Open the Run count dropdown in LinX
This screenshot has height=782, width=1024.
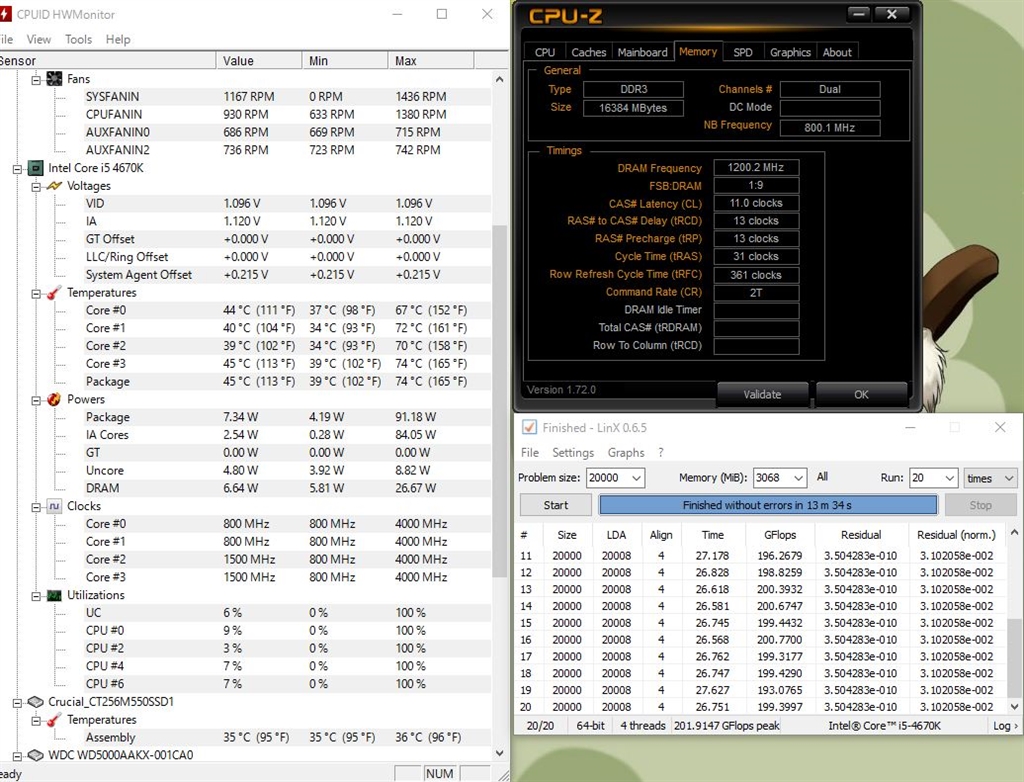[950, 478]
